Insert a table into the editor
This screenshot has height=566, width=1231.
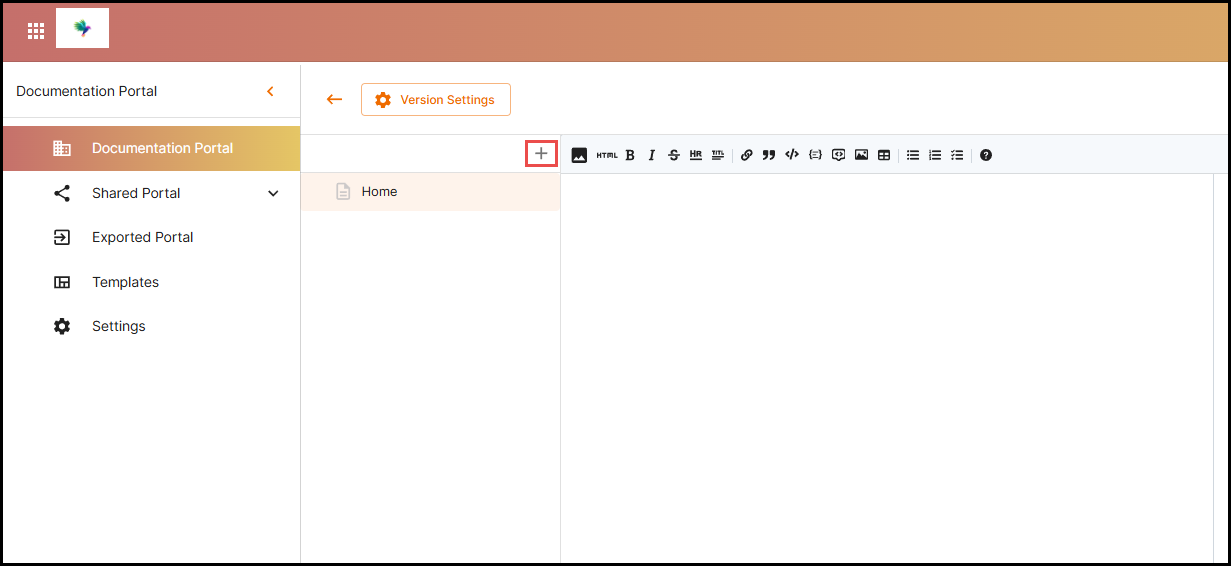[884, 155]
